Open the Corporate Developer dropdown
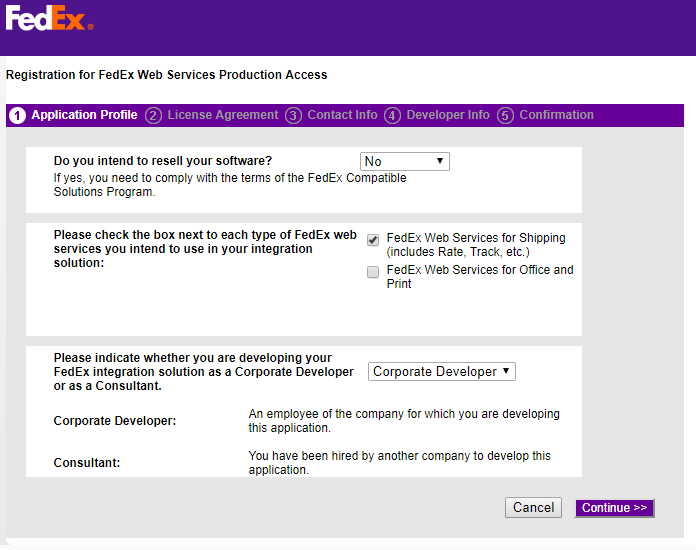The height and width of the screenshot is (550, 696). pyautogui.click(x=442, y=372)
